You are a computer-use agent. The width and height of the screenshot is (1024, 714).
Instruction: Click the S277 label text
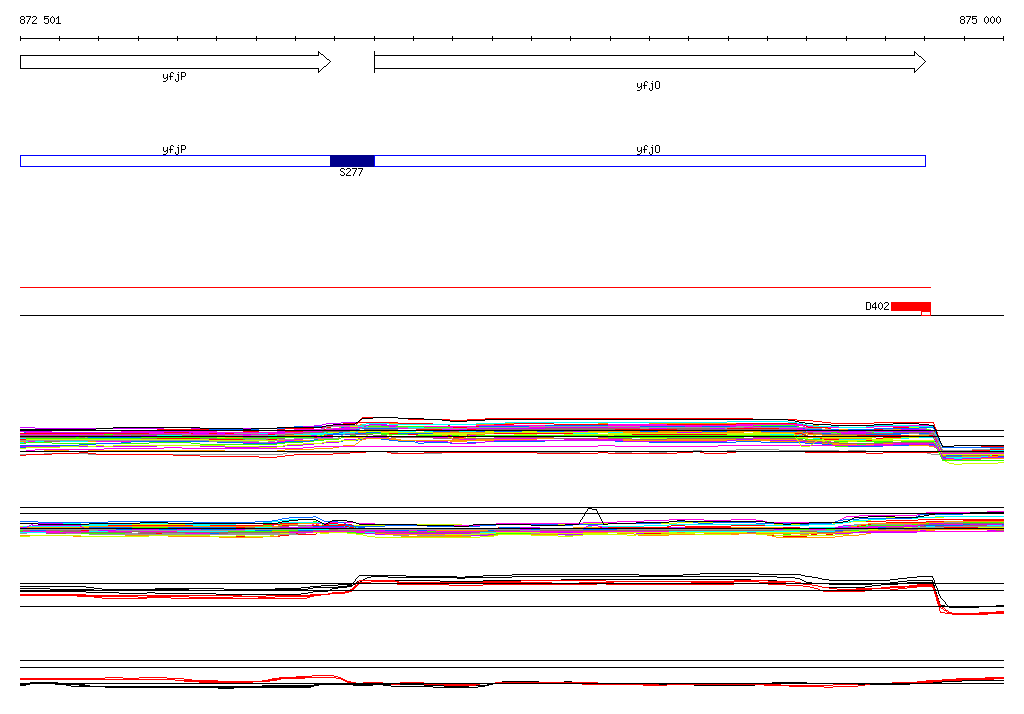[x=351, y=172]
